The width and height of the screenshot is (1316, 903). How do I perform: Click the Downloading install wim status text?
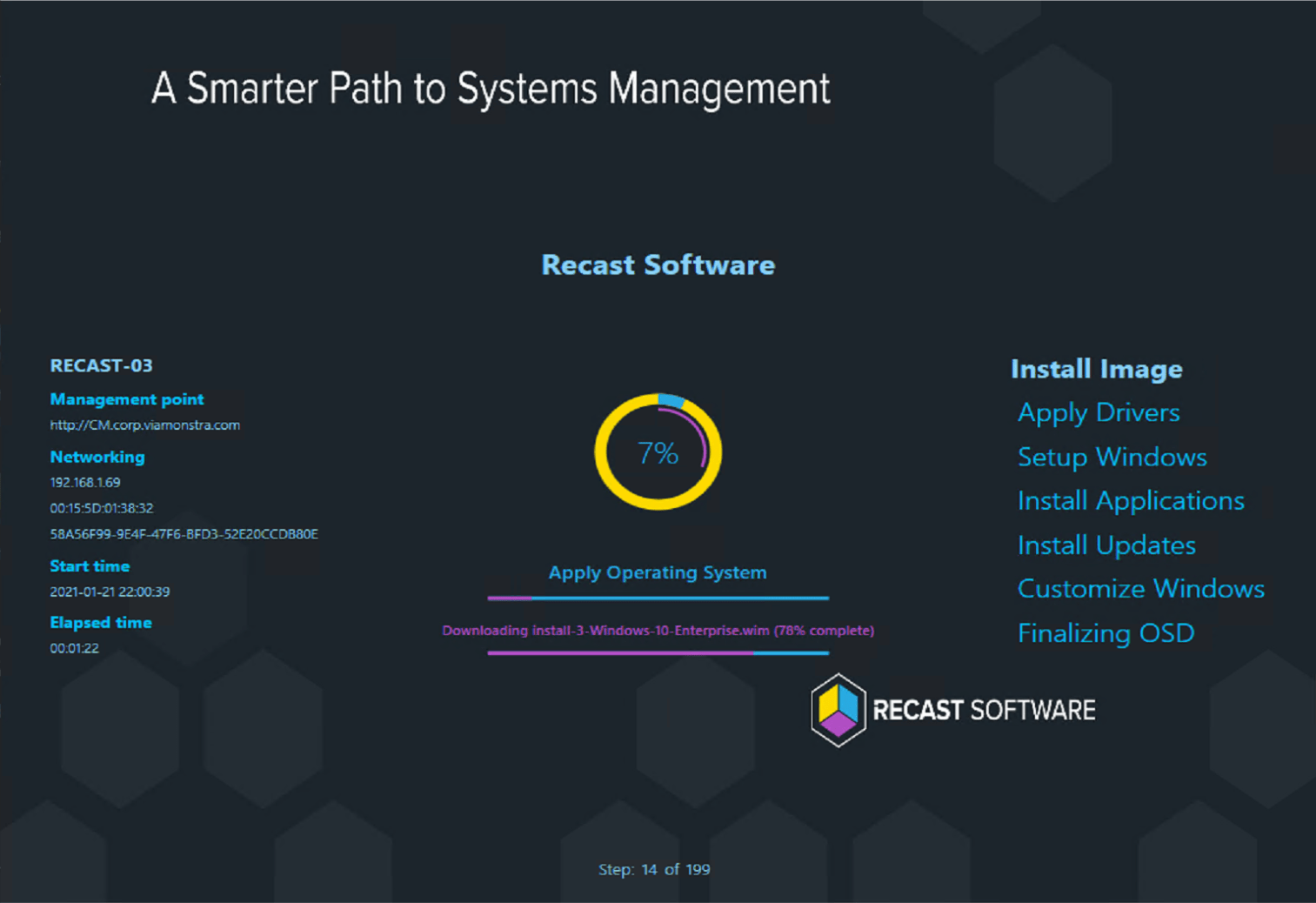click(658, 631)
